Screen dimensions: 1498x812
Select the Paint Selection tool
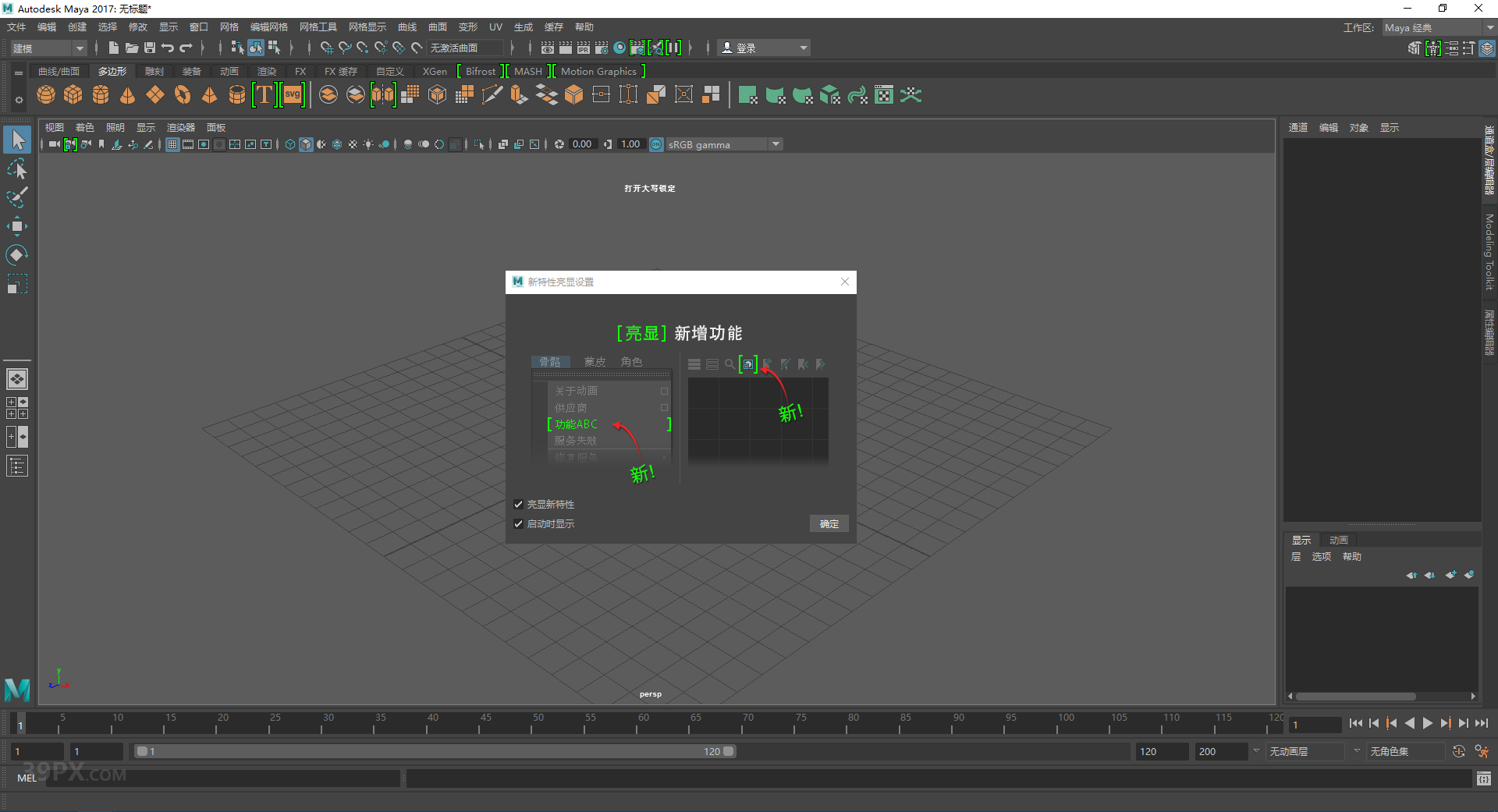[17, 197]
